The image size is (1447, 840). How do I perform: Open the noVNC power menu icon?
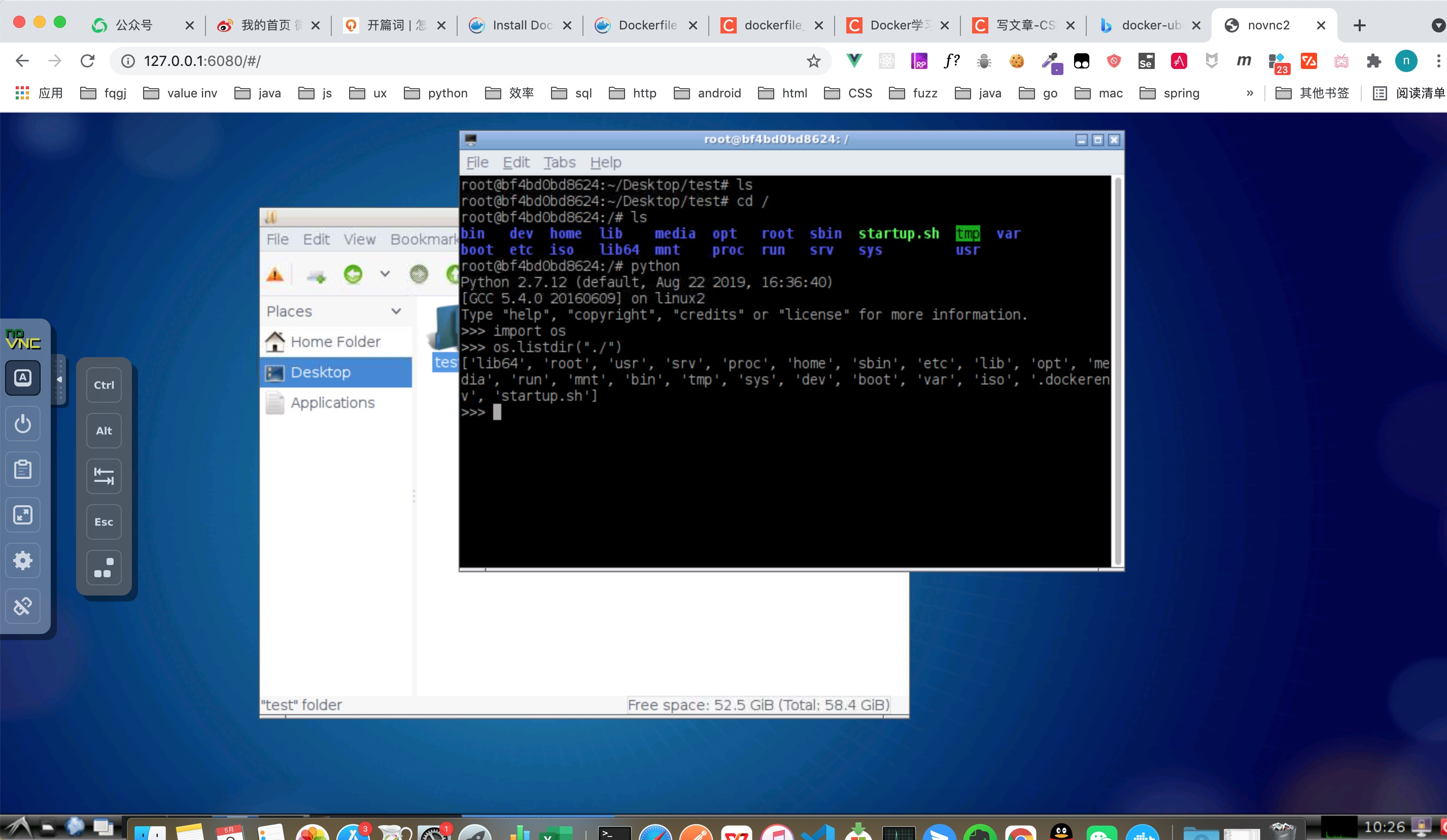[x=23, y=424]
